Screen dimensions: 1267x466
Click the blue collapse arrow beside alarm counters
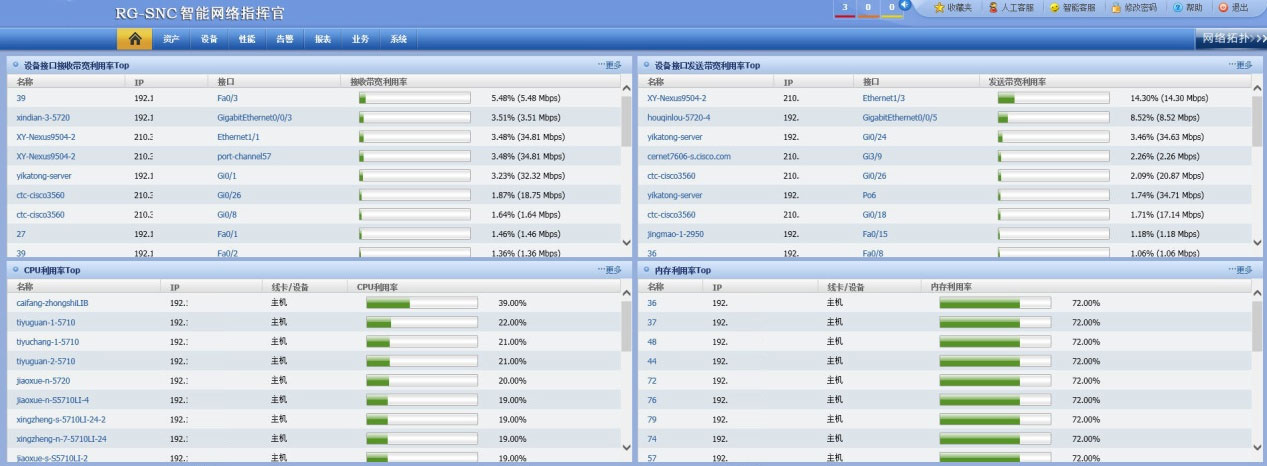coord(905,6)
